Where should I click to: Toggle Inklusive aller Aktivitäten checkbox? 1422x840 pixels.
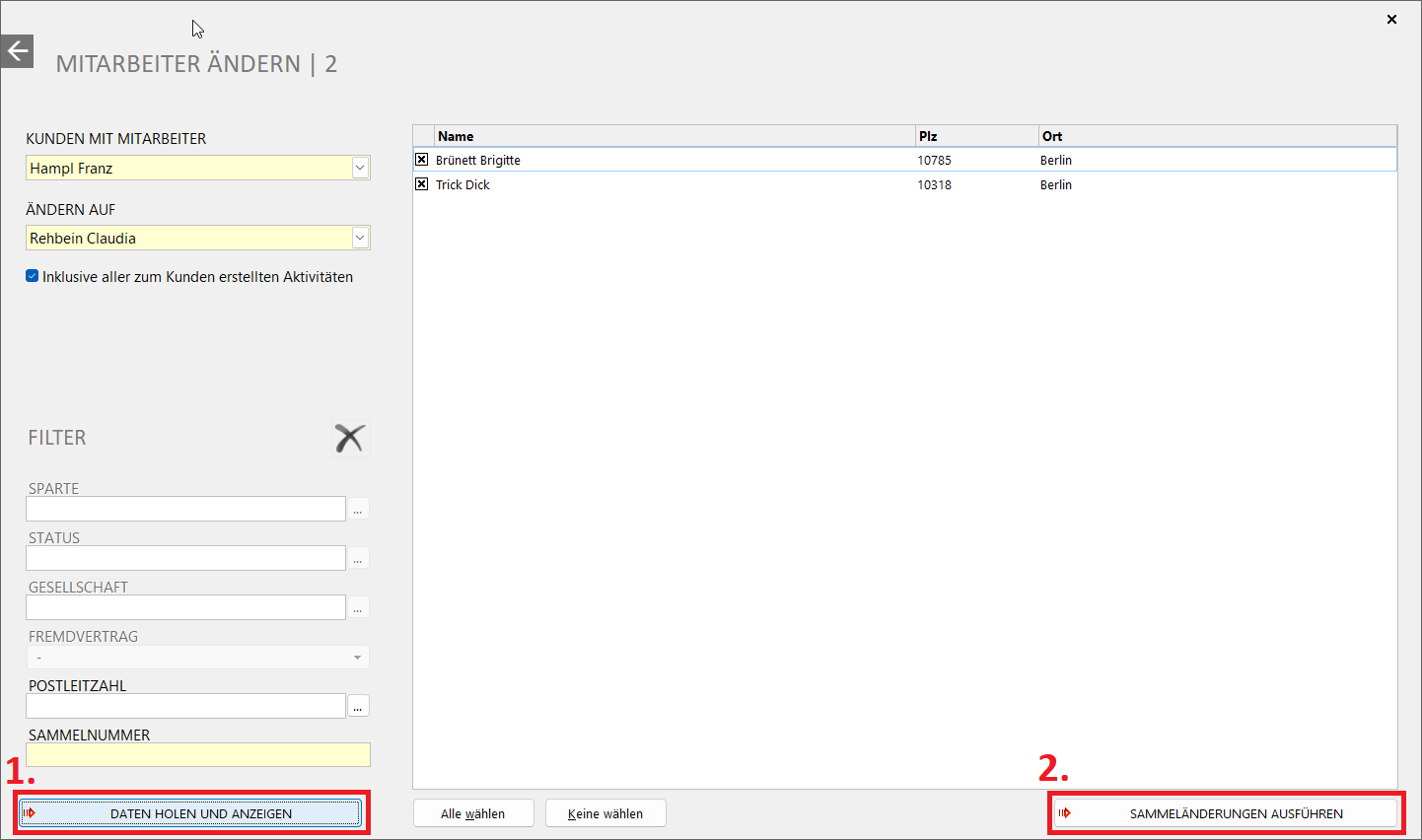point(33,277)
